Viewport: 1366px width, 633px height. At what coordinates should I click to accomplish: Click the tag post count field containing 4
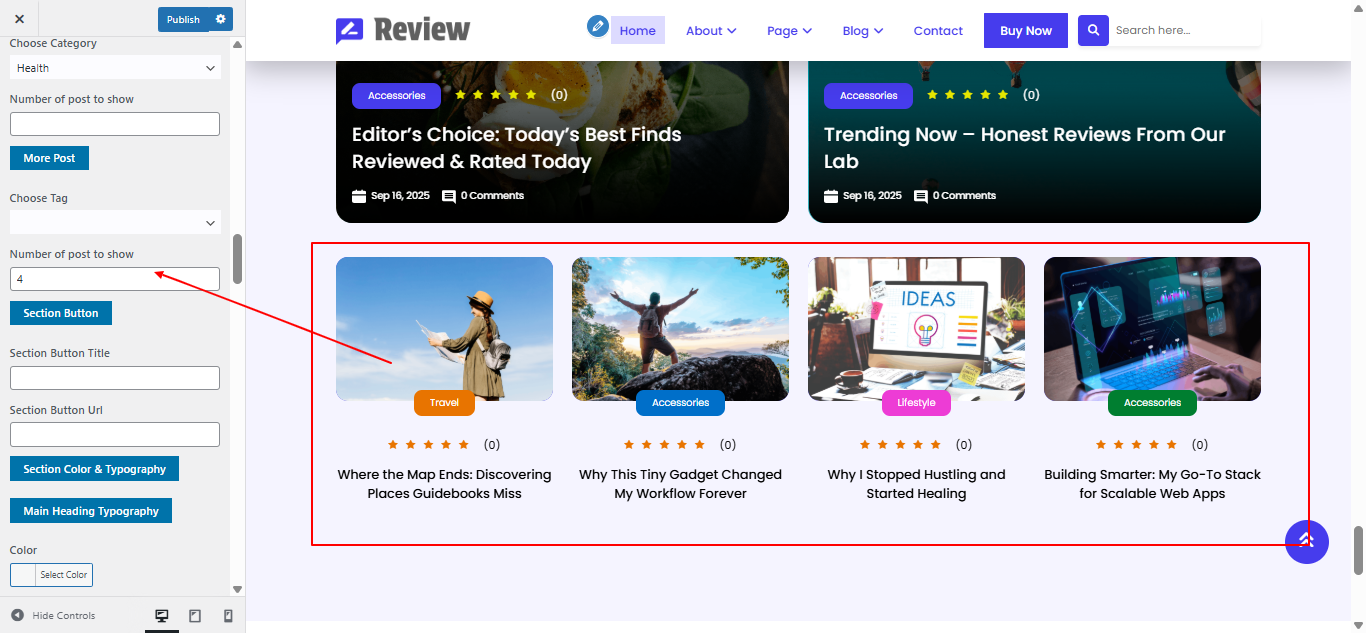point(115,279)
